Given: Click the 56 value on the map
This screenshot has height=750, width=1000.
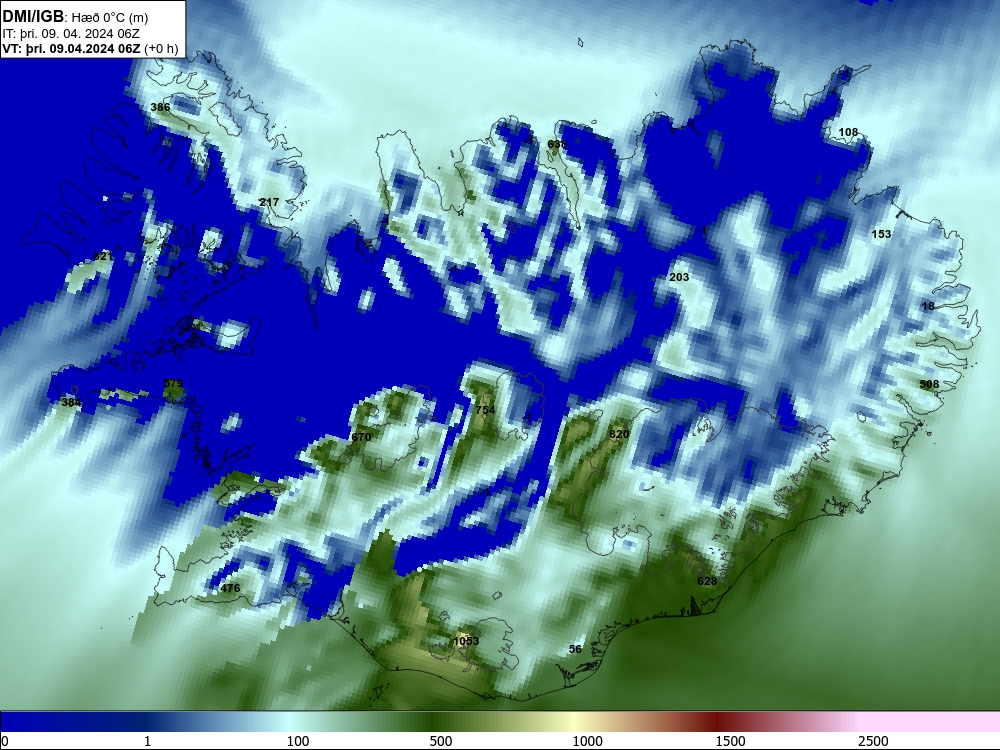Looking at the screenshot, I should tap(575, 649).
